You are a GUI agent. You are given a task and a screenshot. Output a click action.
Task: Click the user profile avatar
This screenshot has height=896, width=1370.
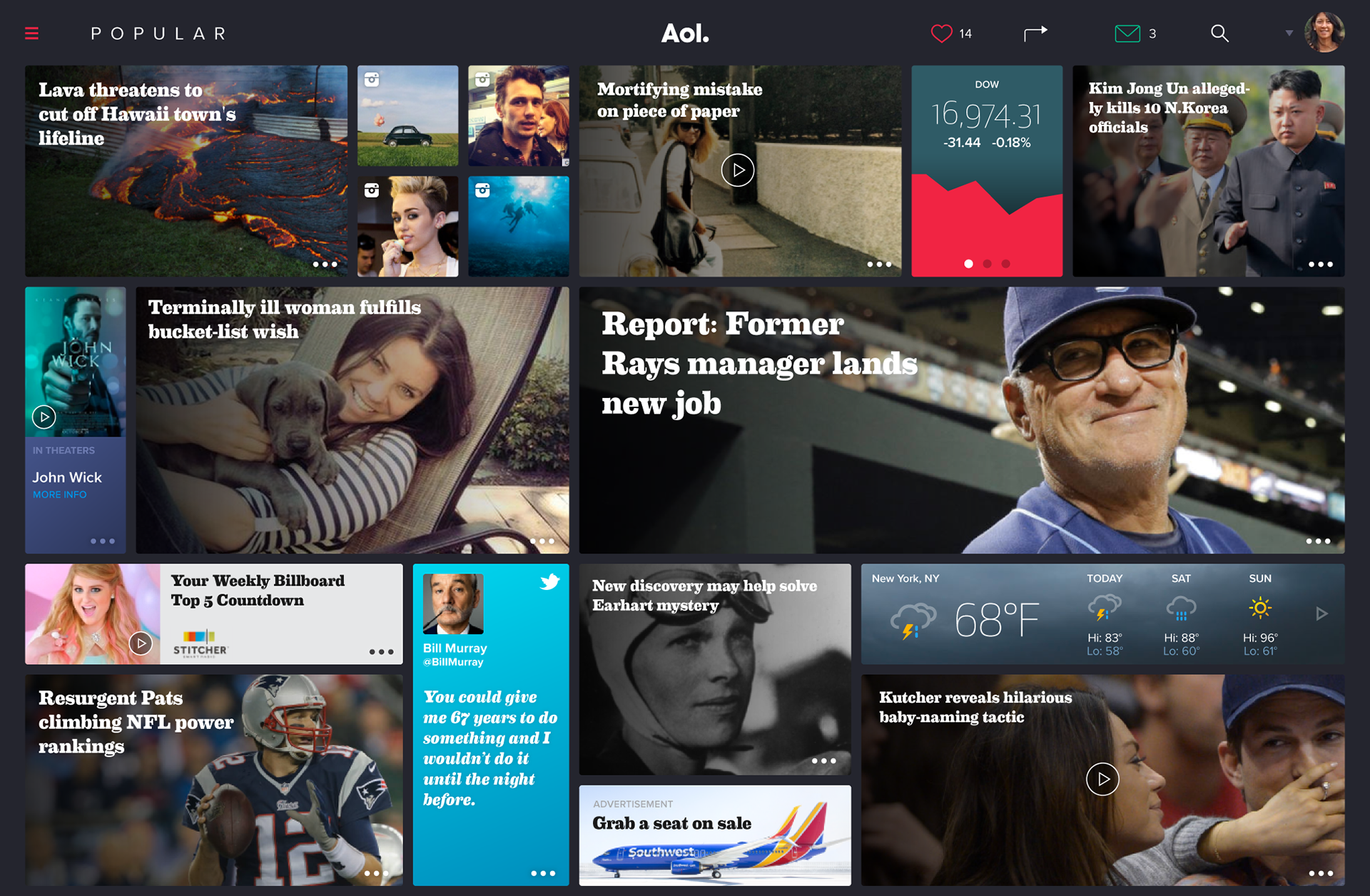pyautogui.click(x=1324, y=32)
